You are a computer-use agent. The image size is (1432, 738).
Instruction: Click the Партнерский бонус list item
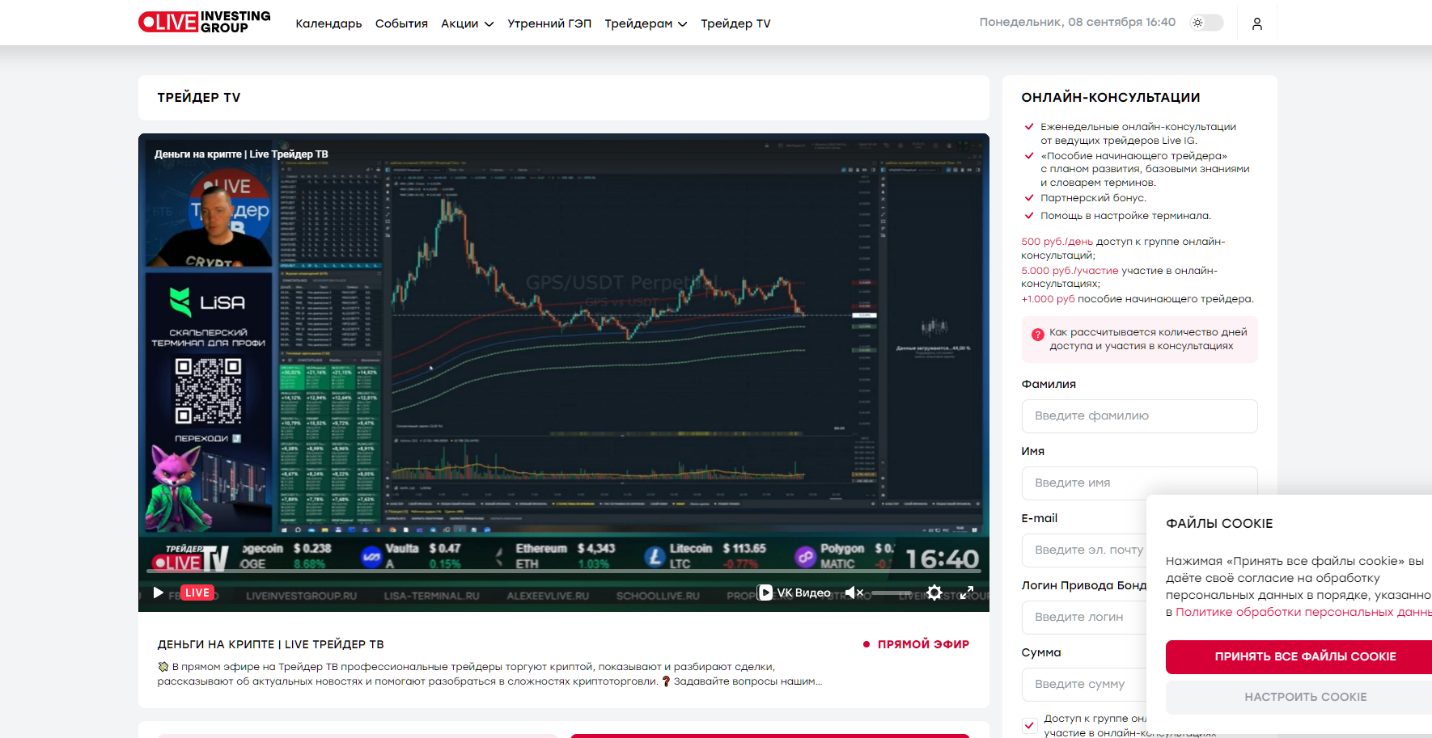[x=1093, y=198]
